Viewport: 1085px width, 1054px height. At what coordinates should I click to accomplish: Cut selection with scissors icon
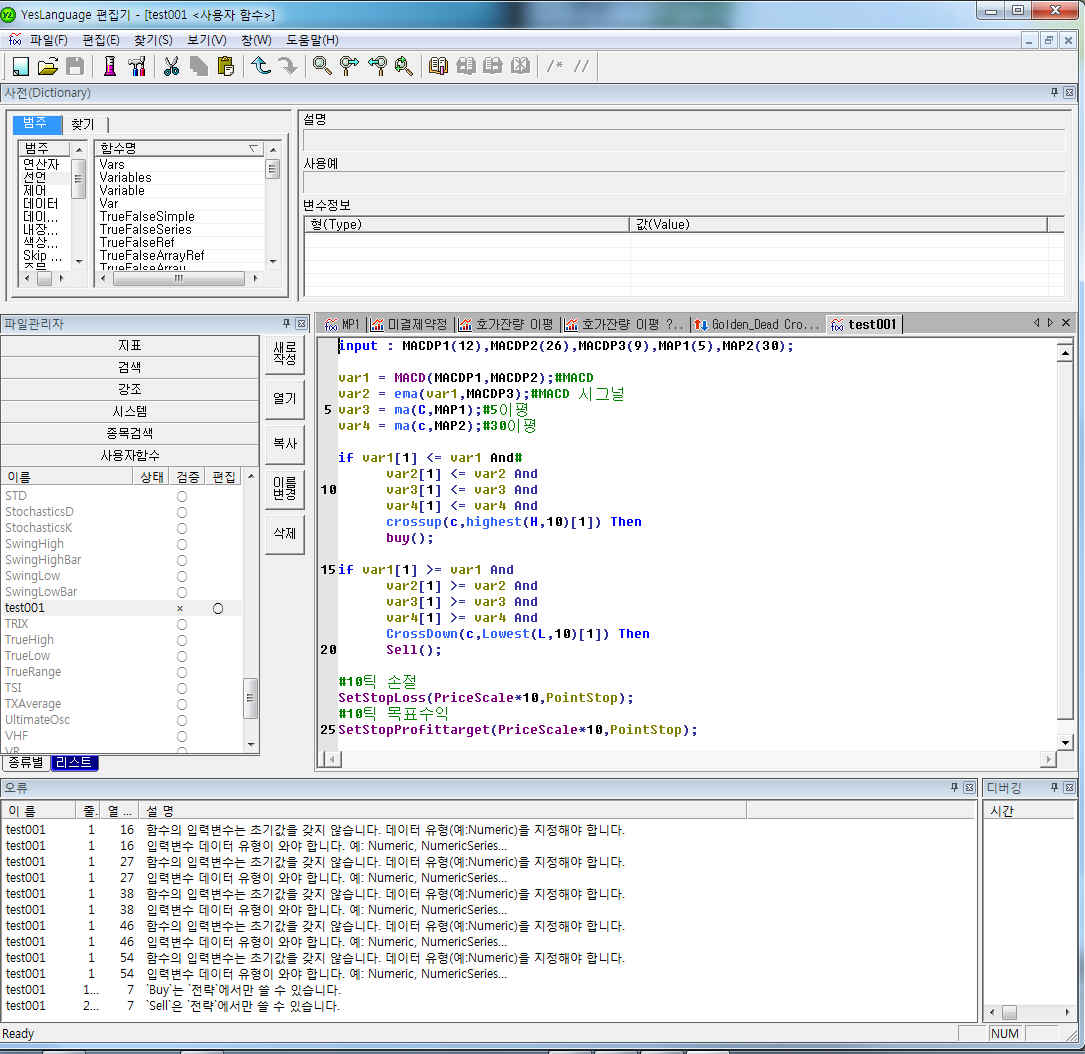(x=171, y=66)
